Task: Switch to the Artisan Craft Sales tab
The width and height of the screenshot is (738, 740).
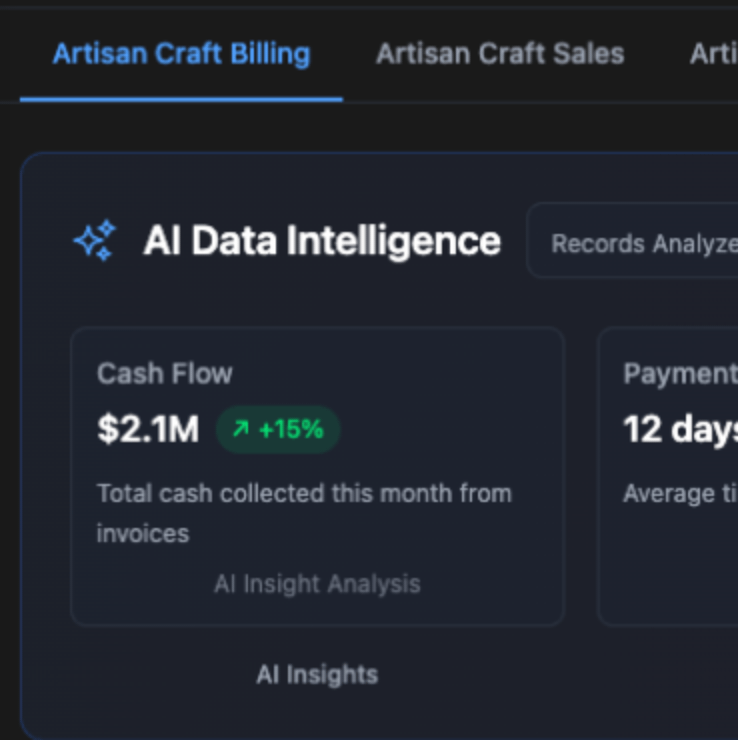Action: (499, 54)
